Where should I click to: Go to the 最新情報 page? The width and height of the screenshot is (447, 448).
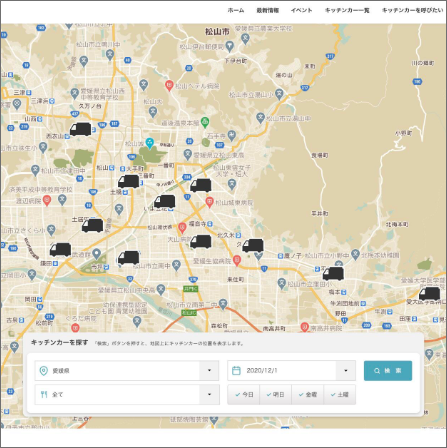pyautogui.click(x=267, y=10)
